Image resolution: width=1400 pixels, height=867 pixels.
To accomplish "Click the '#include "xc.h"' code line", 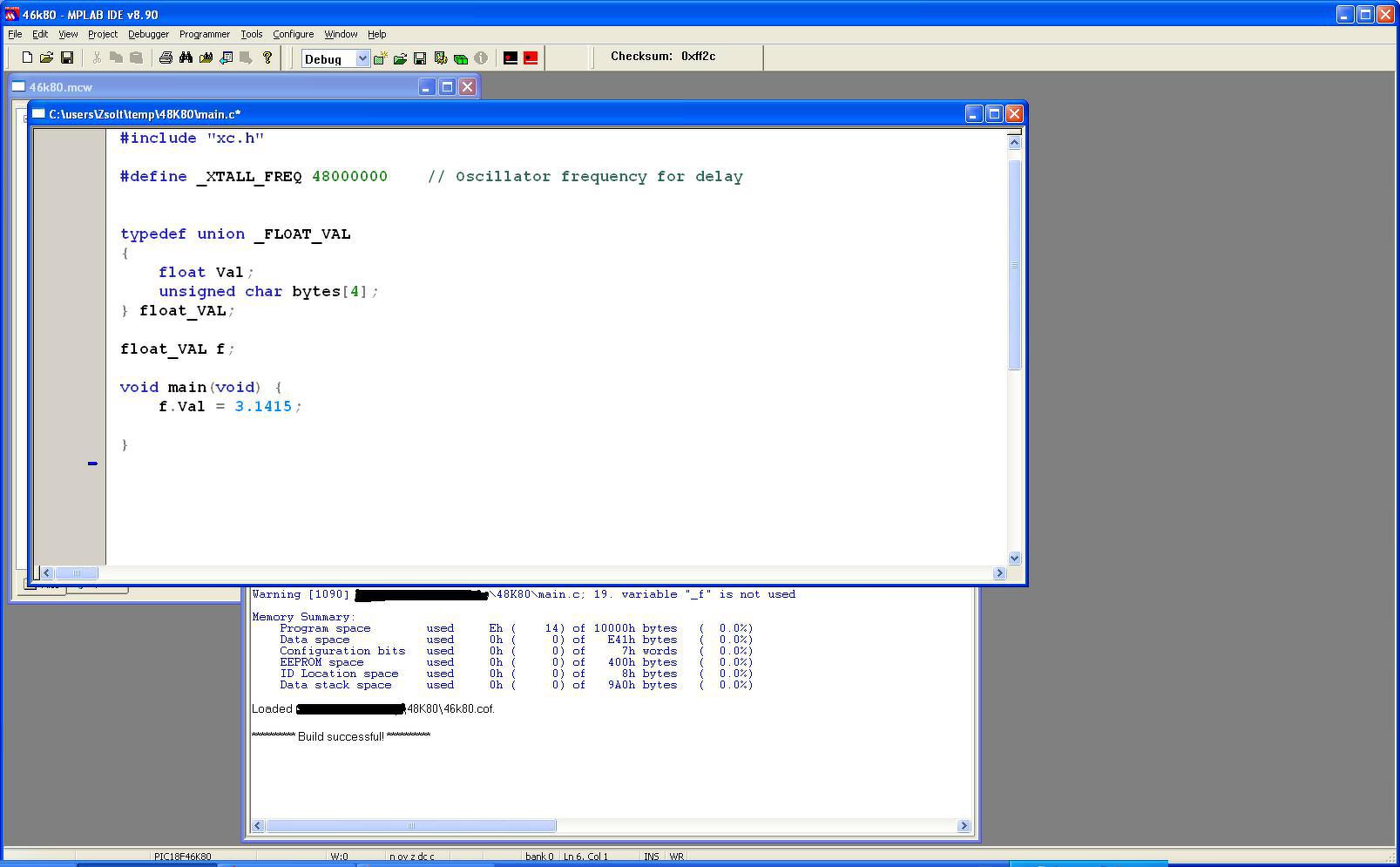I will point(192,139).
